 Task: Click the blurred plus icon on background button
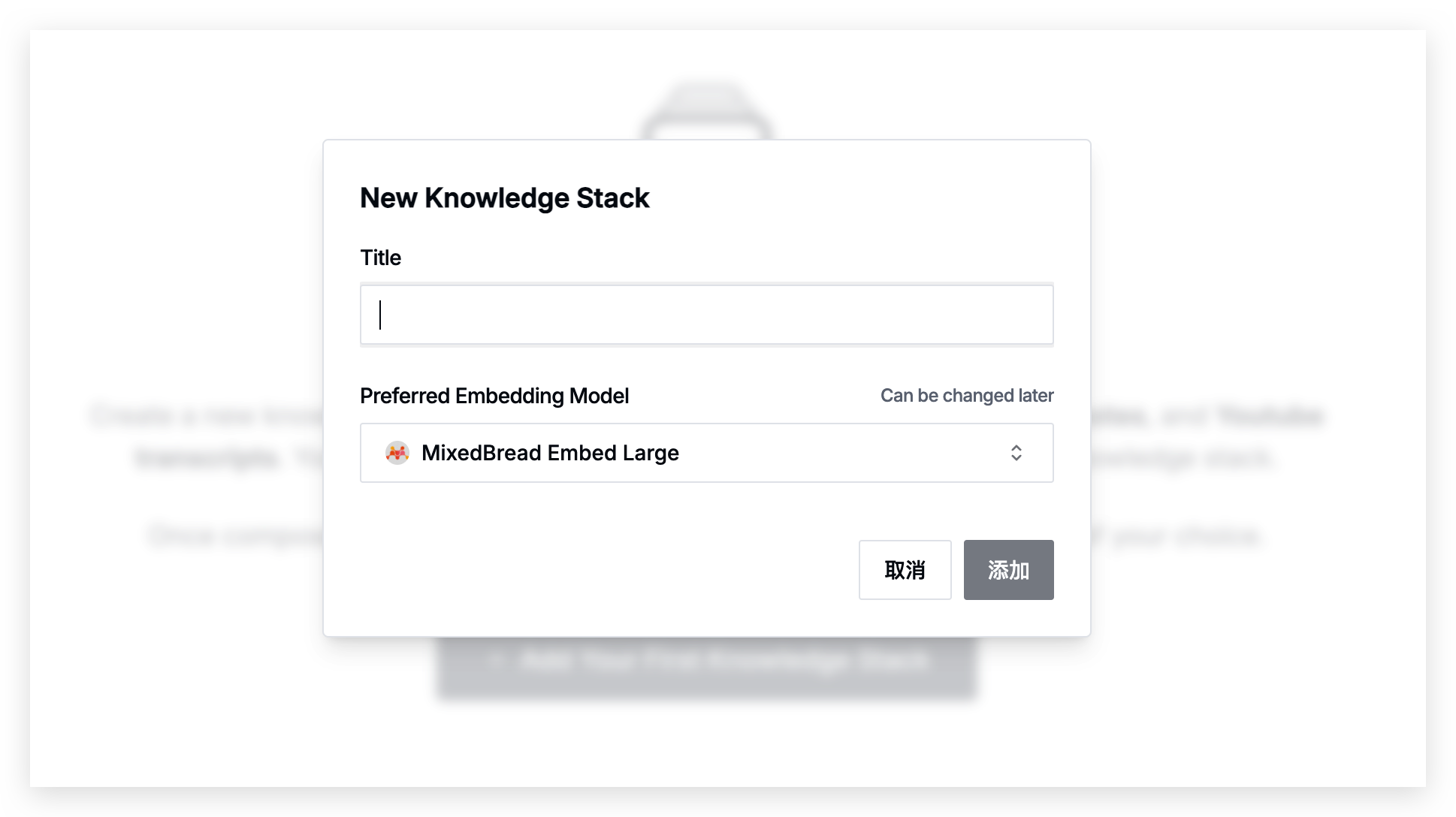[x=494, y=661]
